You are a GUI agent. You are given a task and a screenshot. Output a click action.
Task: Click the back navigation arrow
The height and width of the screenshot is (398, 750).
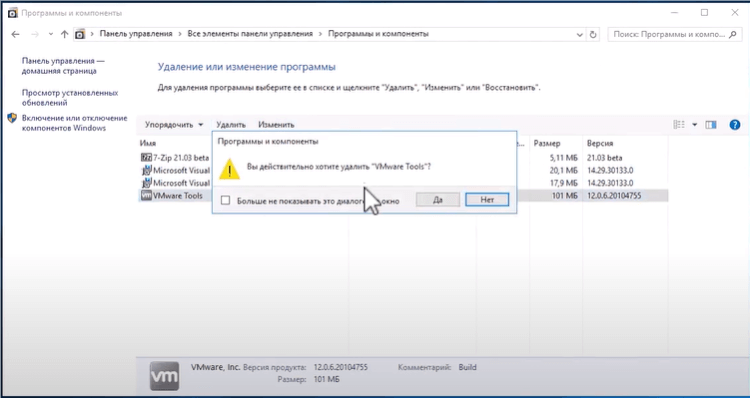coord(15,34)
